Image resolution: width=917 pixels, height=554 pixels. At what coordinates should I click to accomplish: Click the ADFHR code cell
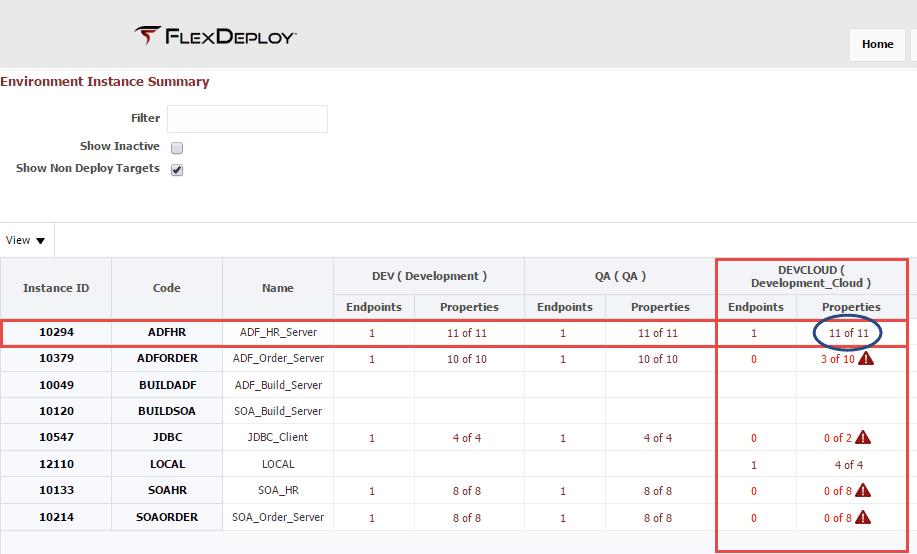coord(167,332)
